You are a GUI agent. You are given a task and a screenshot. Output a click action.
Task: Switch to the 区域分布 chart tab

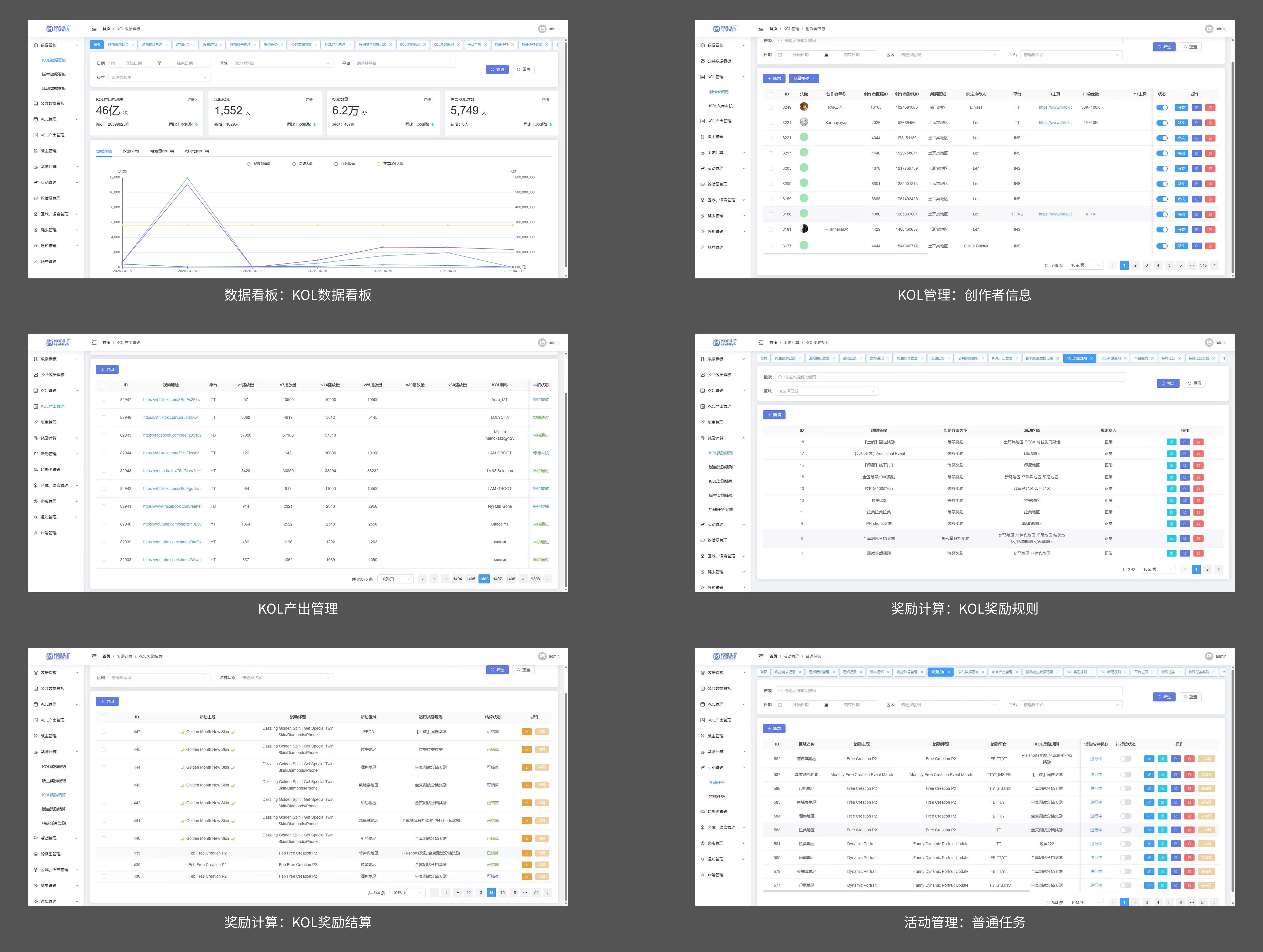click(131, 151)
